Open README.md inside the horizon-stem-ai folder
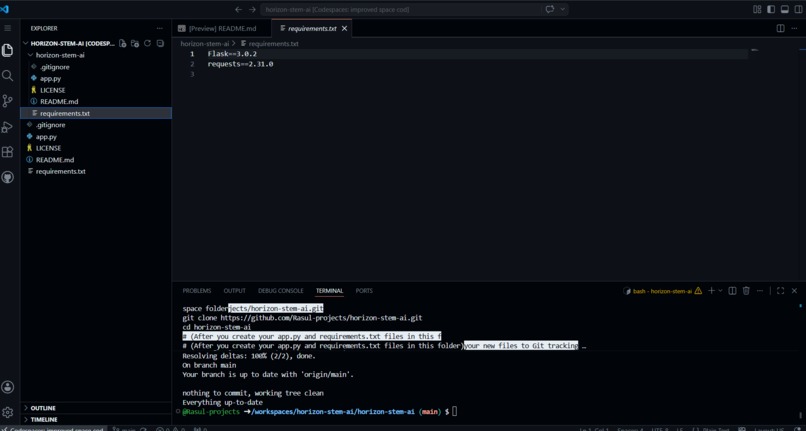The width and height of the screenshot is (806, 431). pos(59,101)
